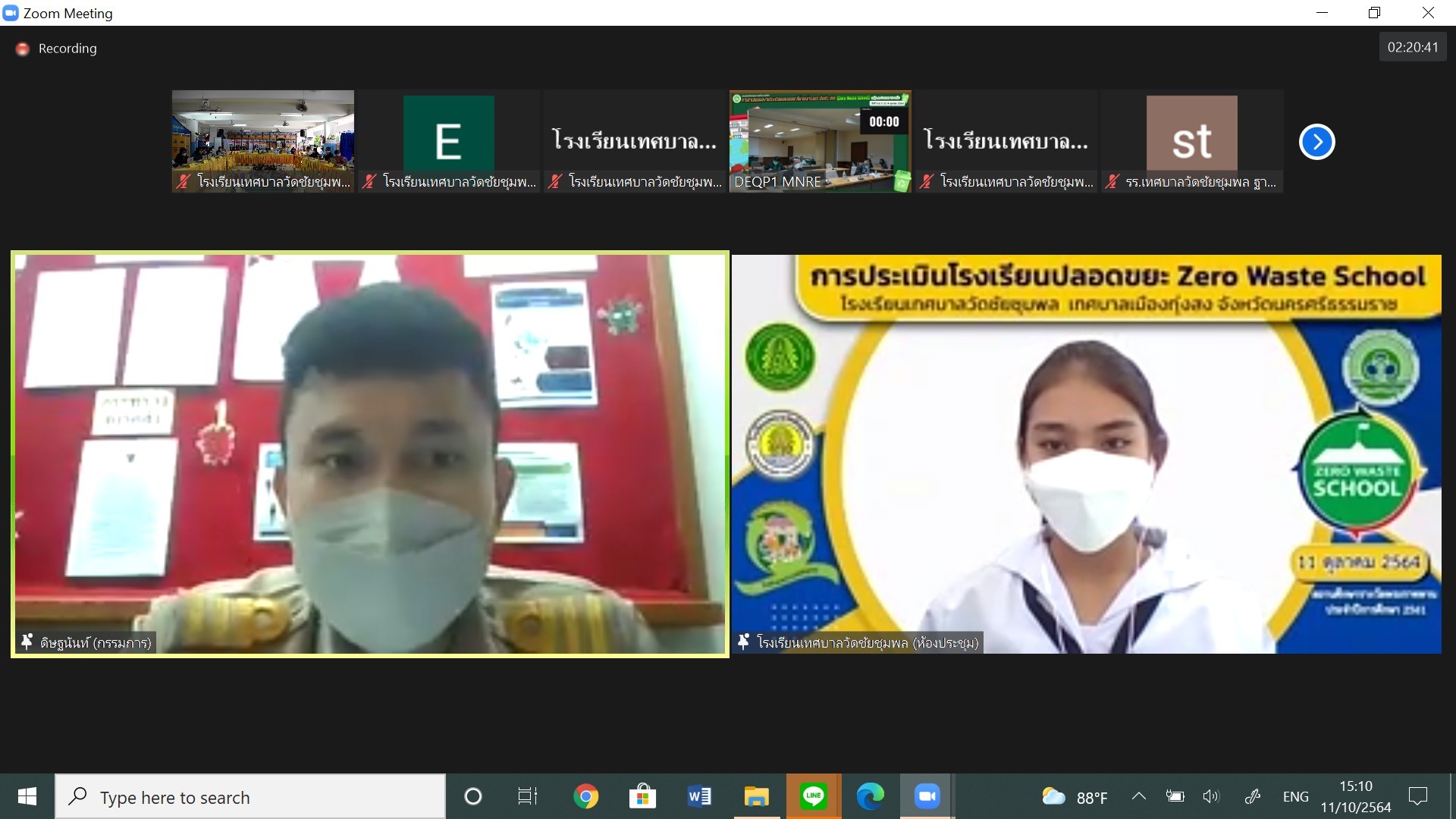Viewport: 1456px width, 819px height.
Task: Open volume control in system tray
Action: pos(1211,796)
